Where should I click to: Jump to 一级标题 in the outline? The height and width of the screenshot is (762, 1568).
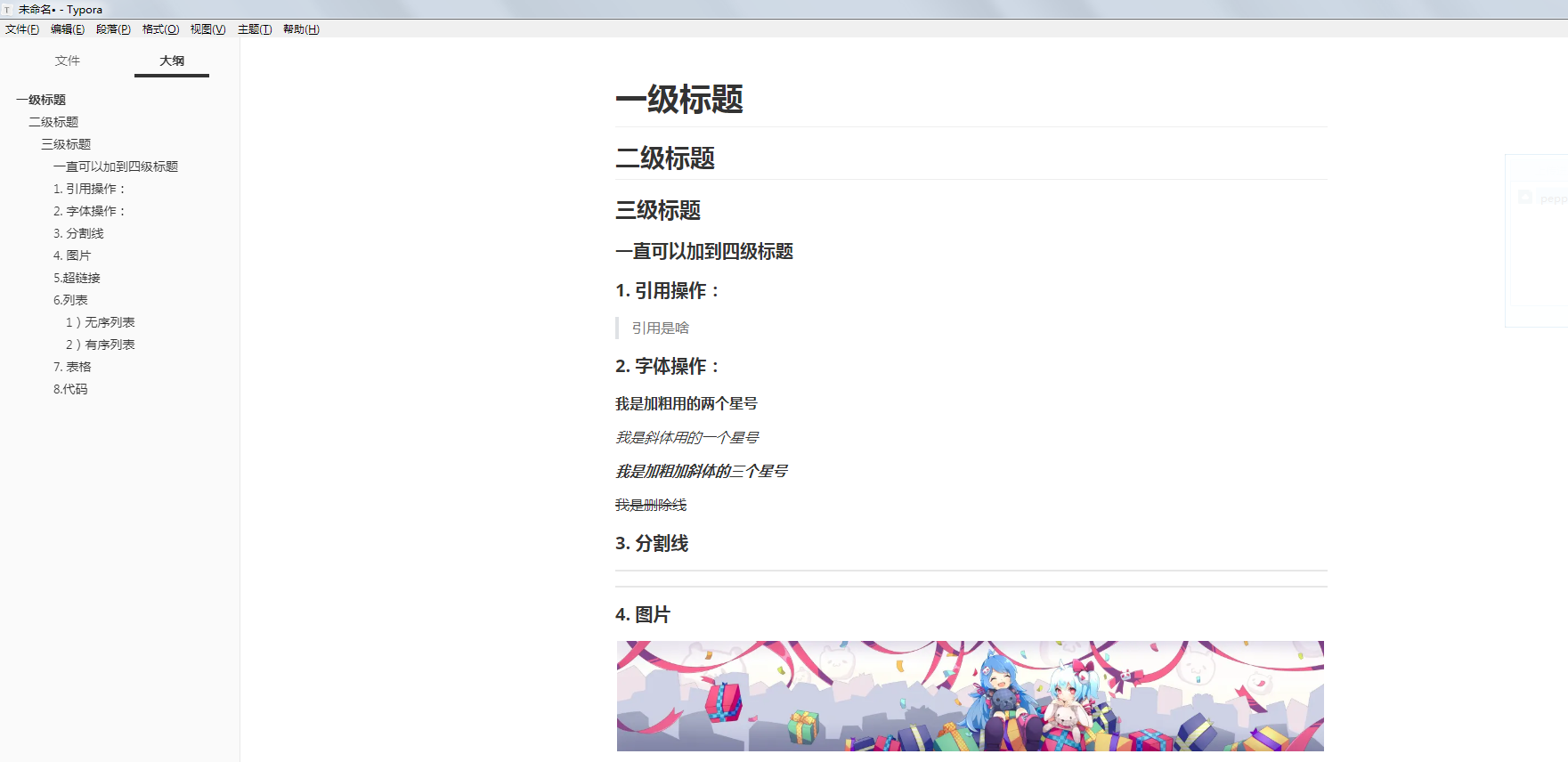tap(41, 100)
